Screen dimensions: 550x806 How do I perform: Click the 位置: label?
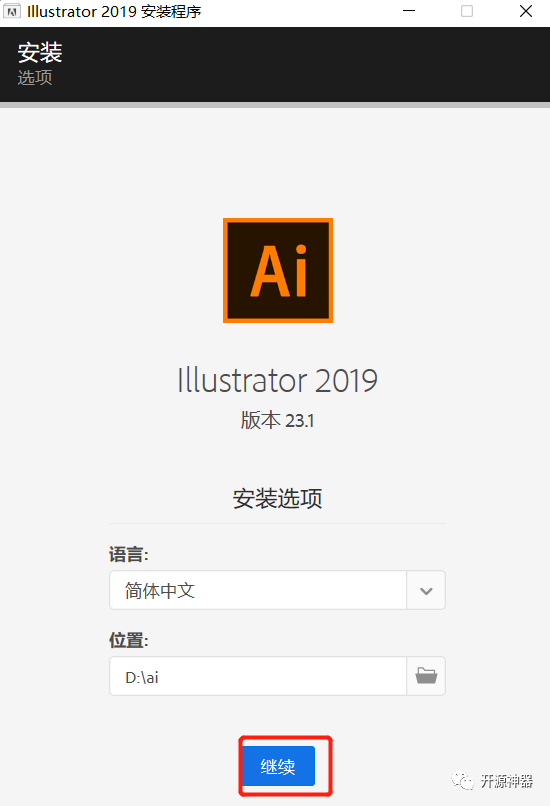(x=129, y=640)
